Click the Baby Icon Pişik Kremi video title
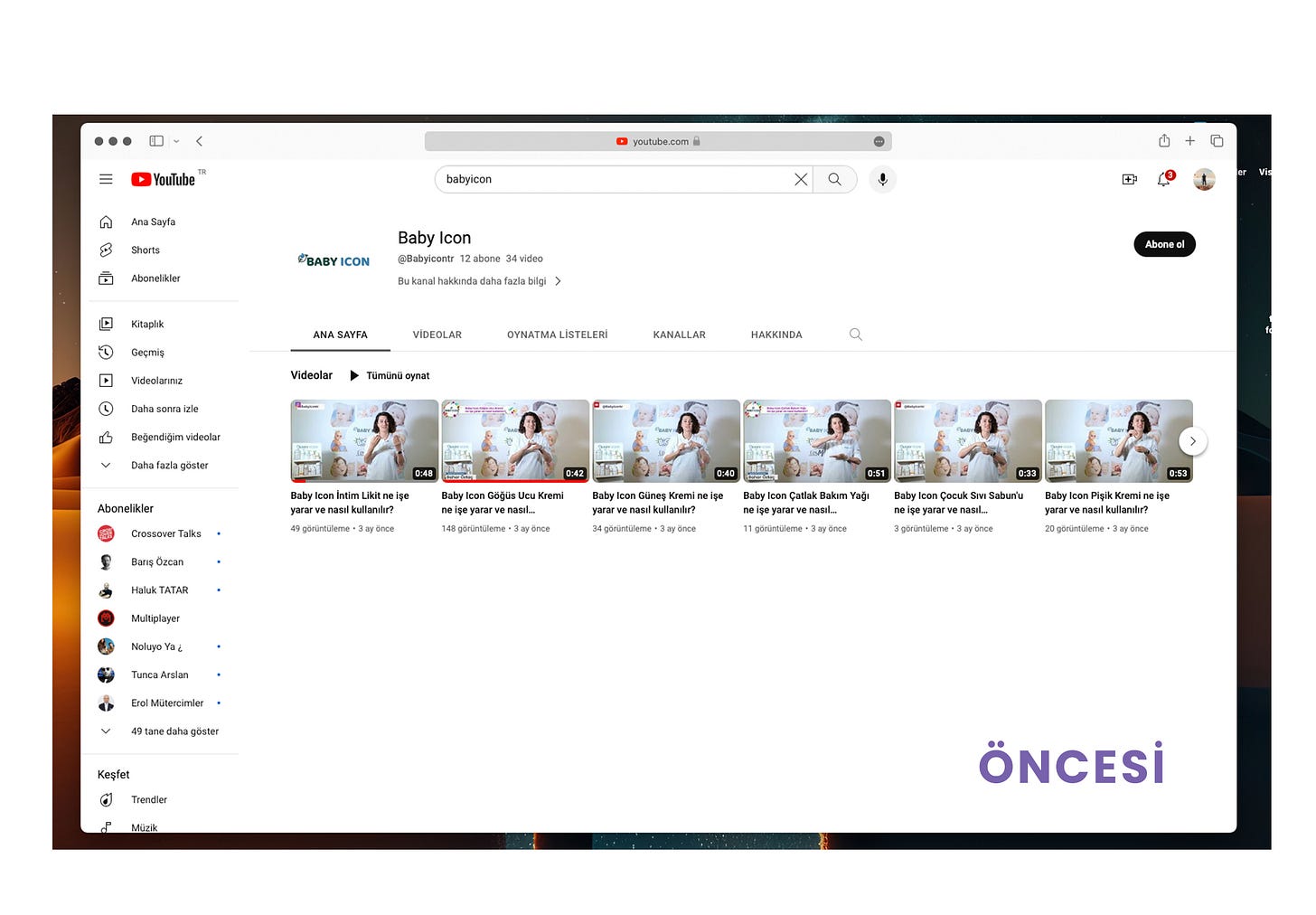 [x=1107, y=503]
